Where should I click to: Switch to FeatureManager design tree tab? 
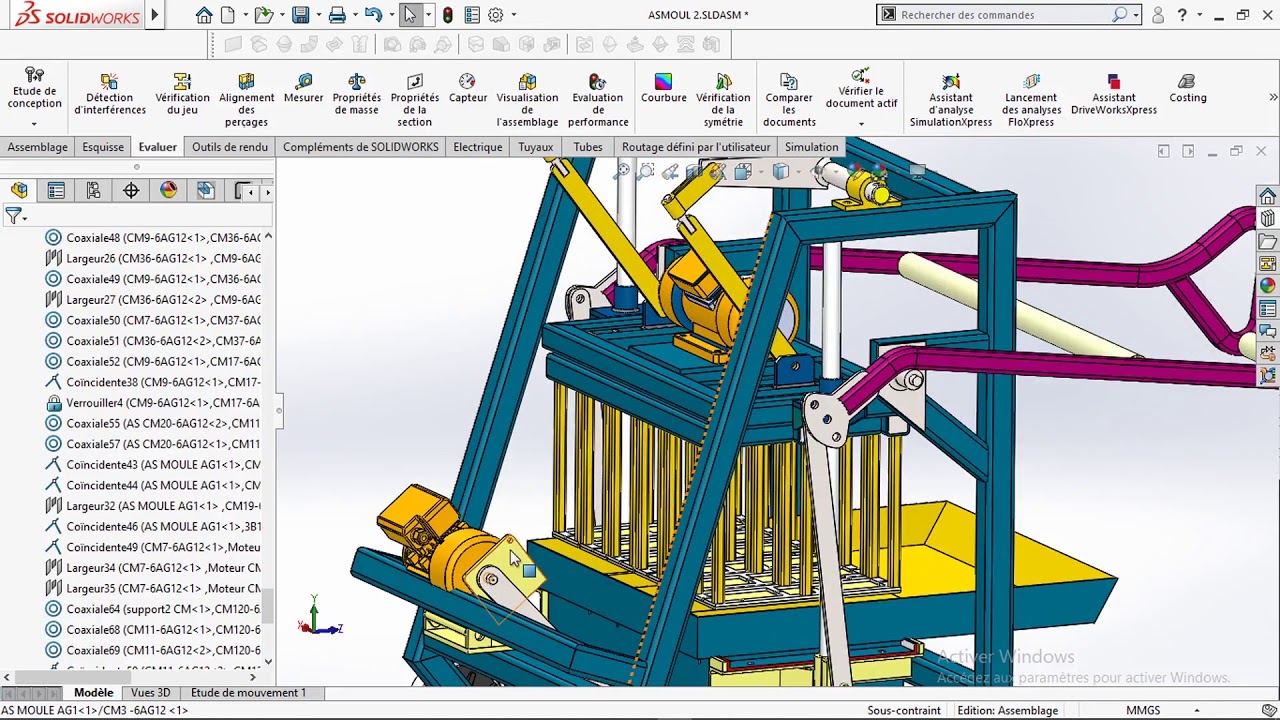[x=19, y=190]
